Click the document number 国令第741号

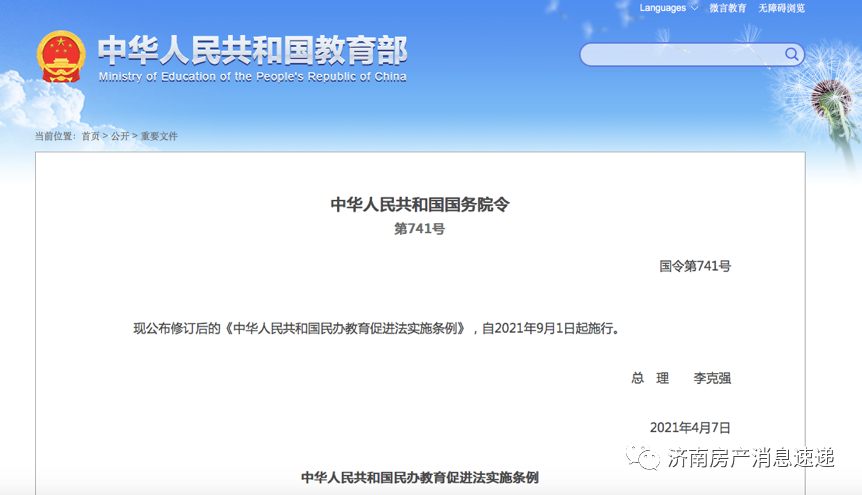tap(695, 266)
